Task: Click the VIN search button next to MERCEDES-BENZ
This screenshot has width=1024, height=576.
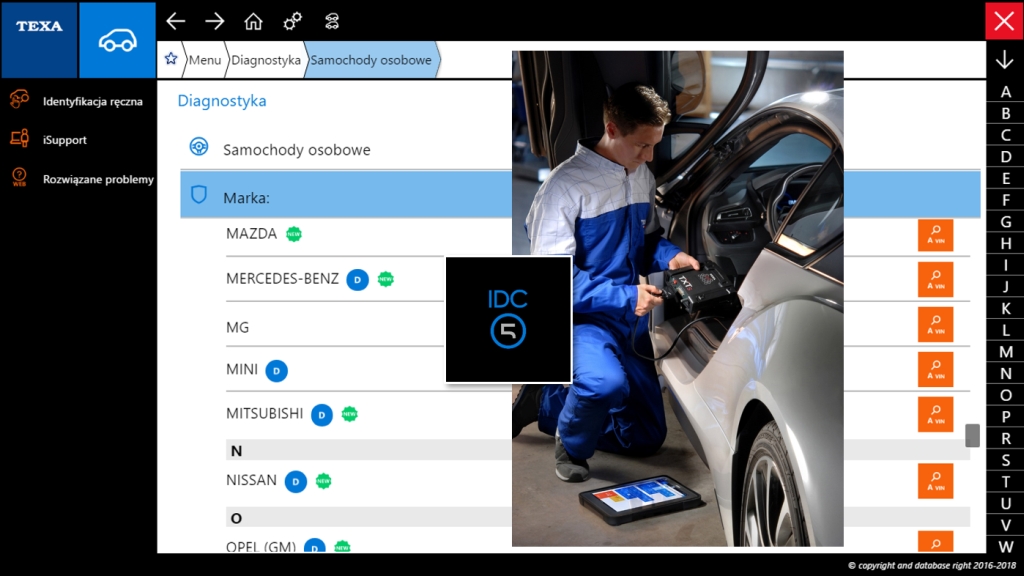Action: coord(936,278)
